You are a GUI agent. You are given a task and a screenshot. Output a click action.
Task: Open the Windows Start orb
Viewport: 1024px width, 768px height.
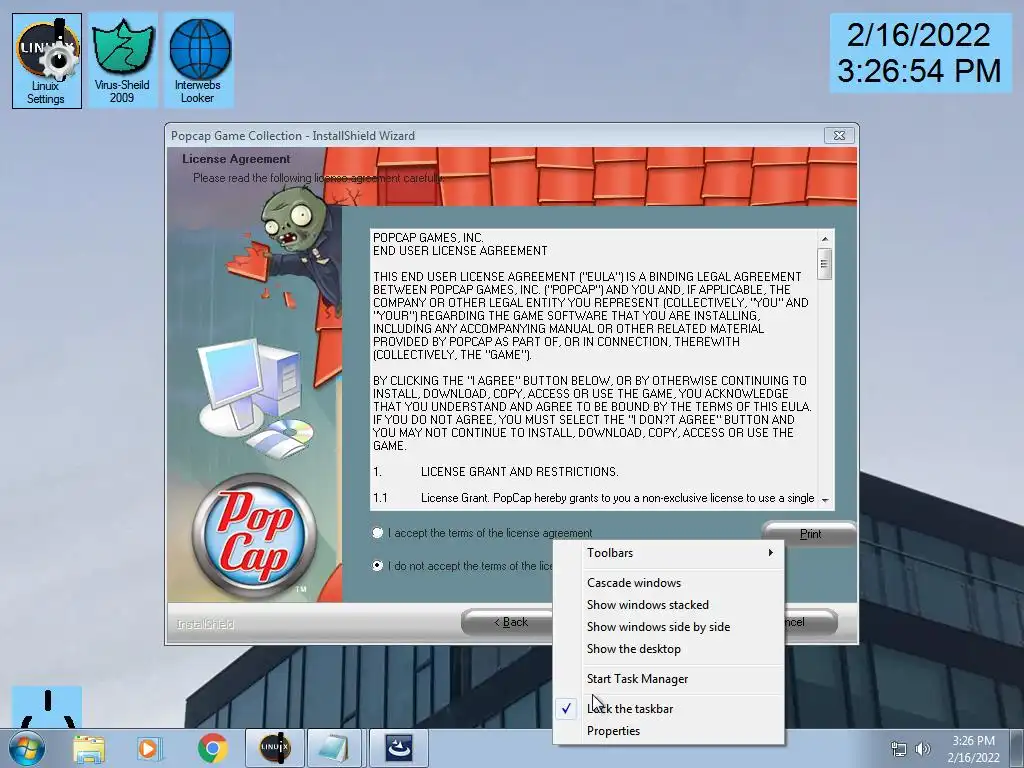coord(27,748)
